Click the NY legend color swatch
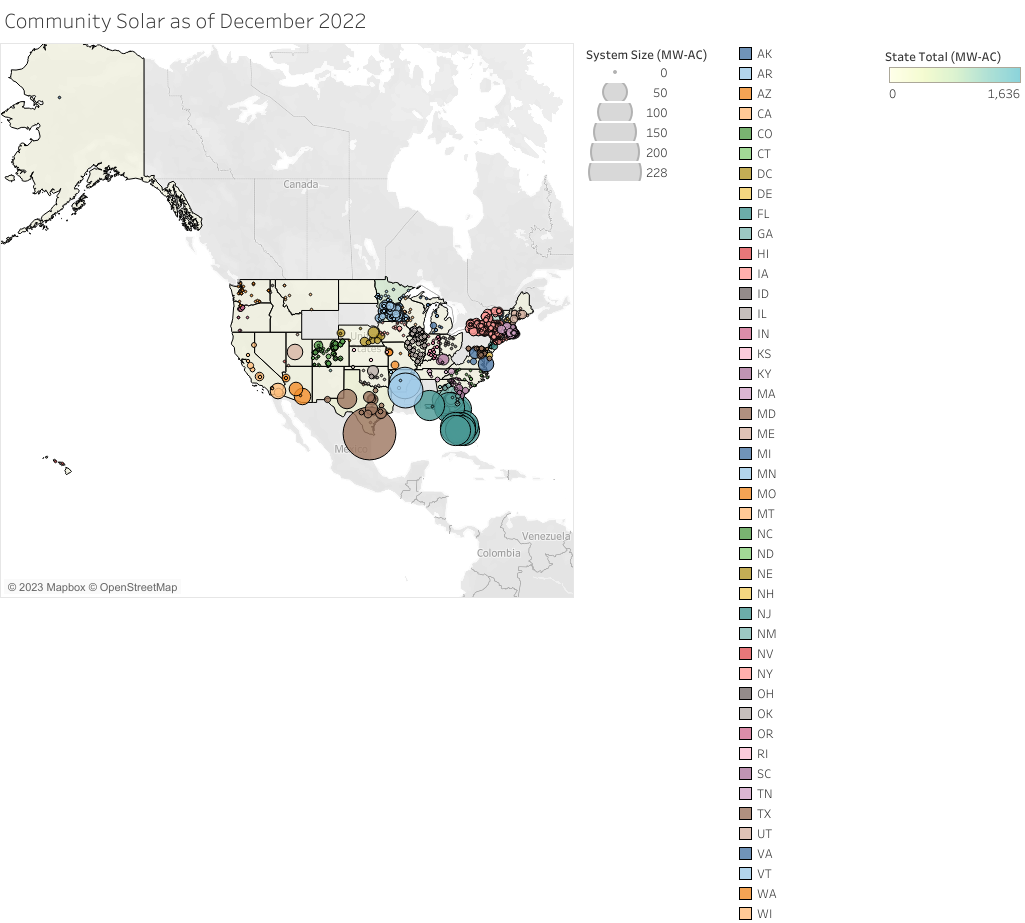Screen dimensions: 1025x923 745,673
